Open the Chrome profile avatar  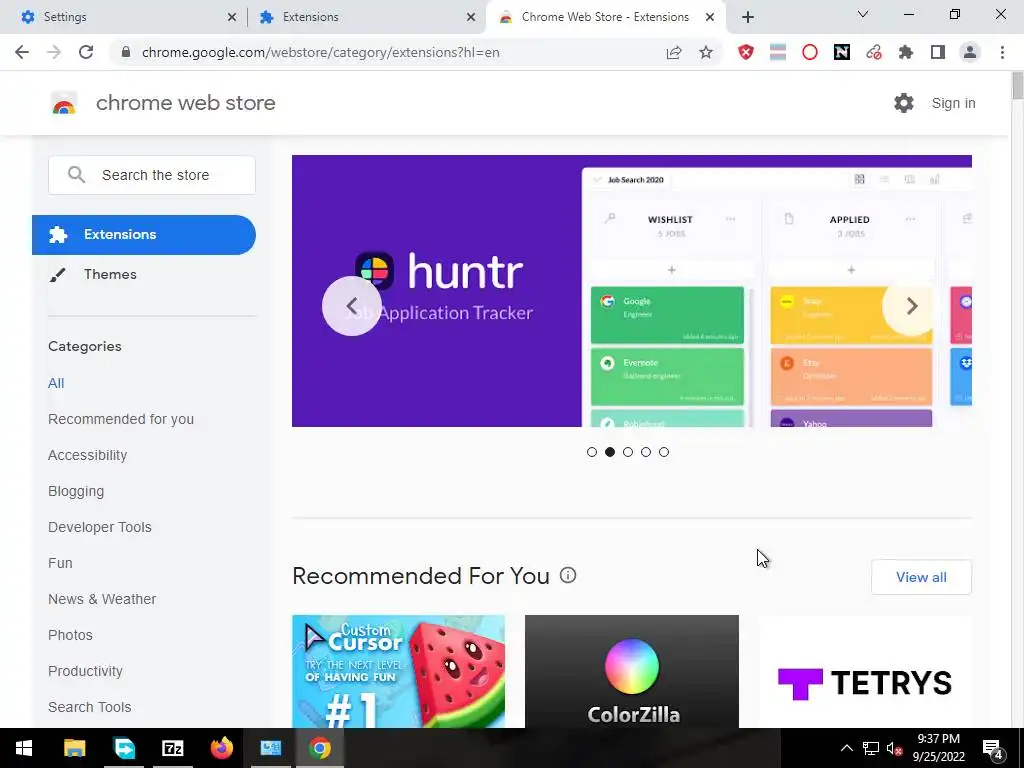tap(970, 52)
